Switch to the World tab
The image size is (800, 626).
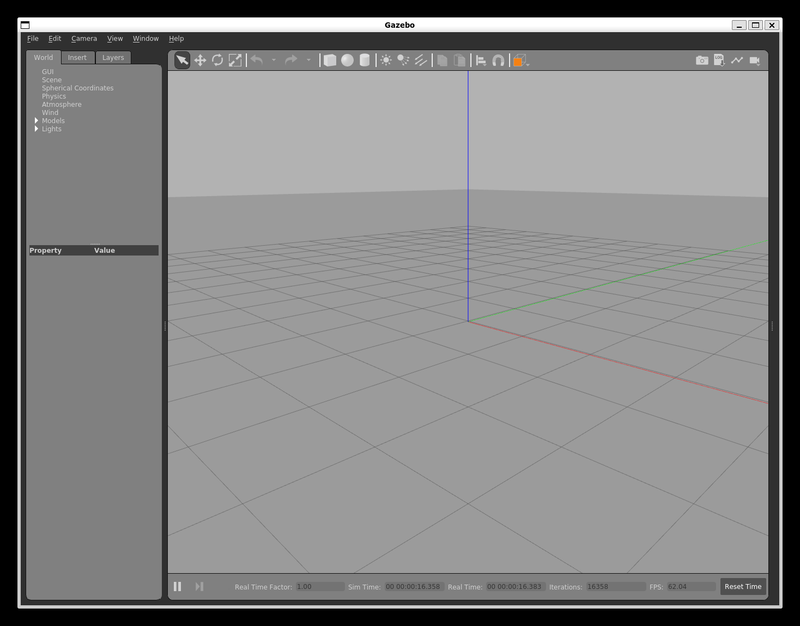tap(43, 57)
